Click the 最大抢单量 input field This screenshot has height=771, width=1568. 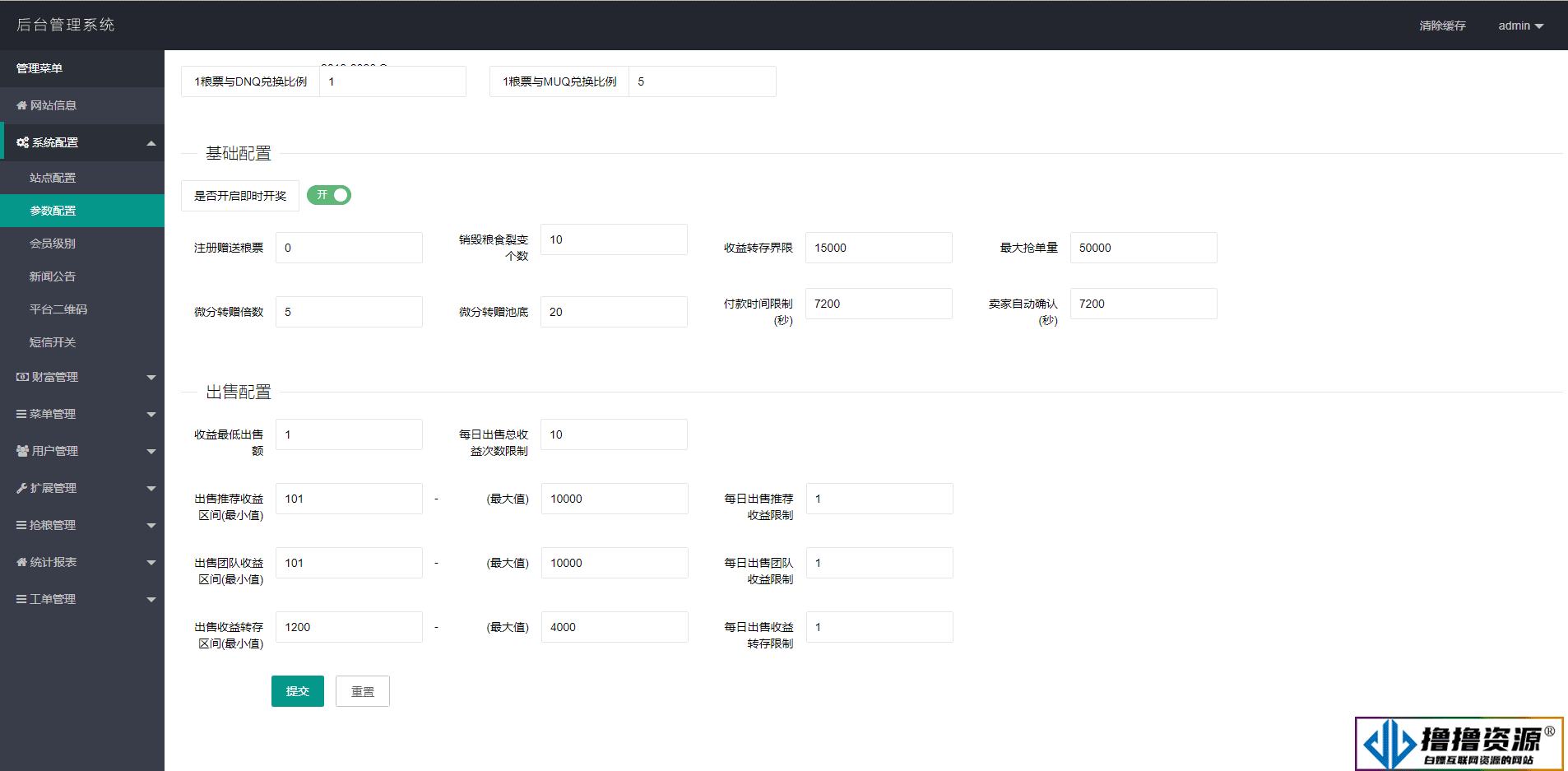point(1144,248)
